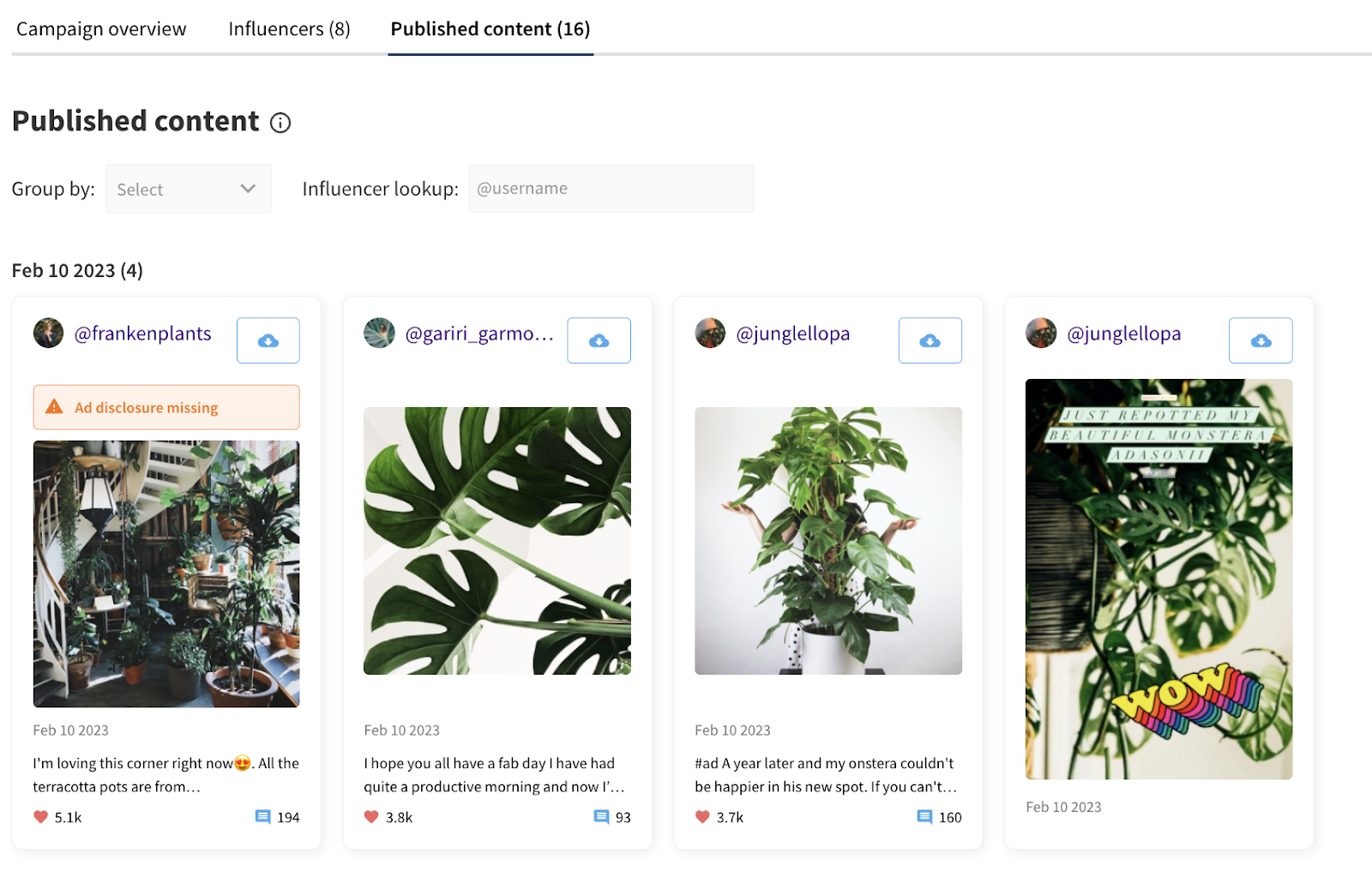Click the warning icon in ad disclosure alert
The width and height of the screenshot is (1372, 871).
54,407
